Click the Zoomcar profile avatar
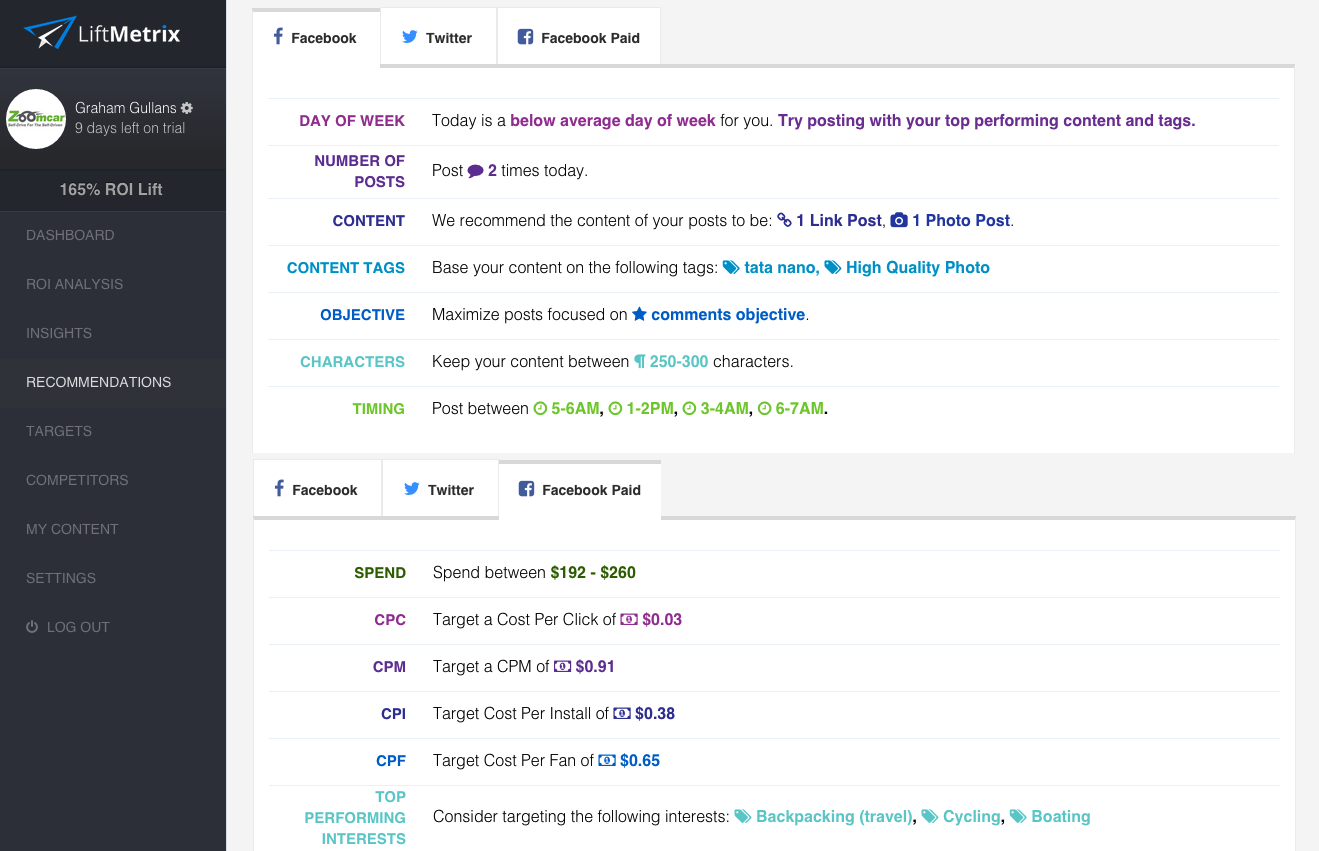Screen dimensions: 1319x851 point(36,119)
